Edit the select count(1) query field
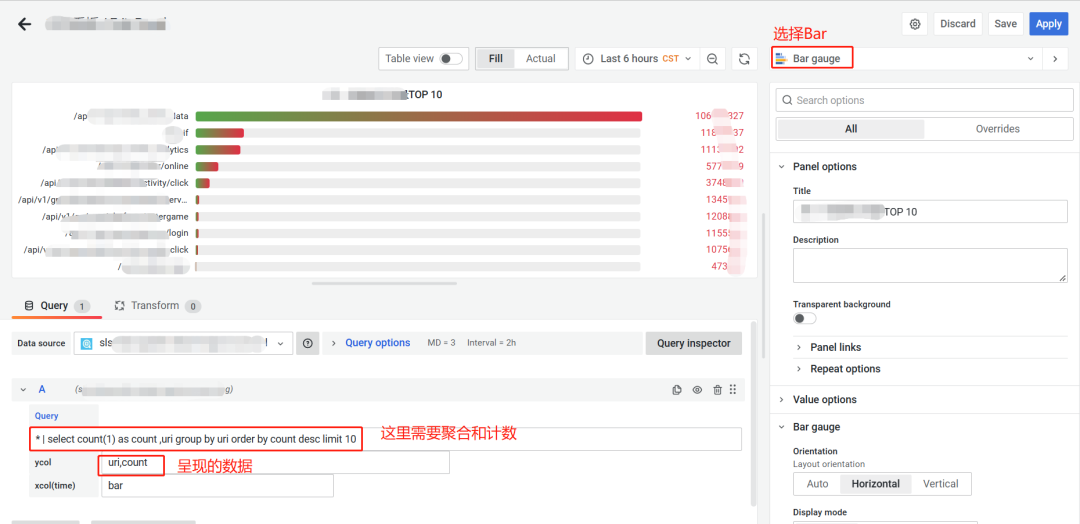 coord(387,439)
